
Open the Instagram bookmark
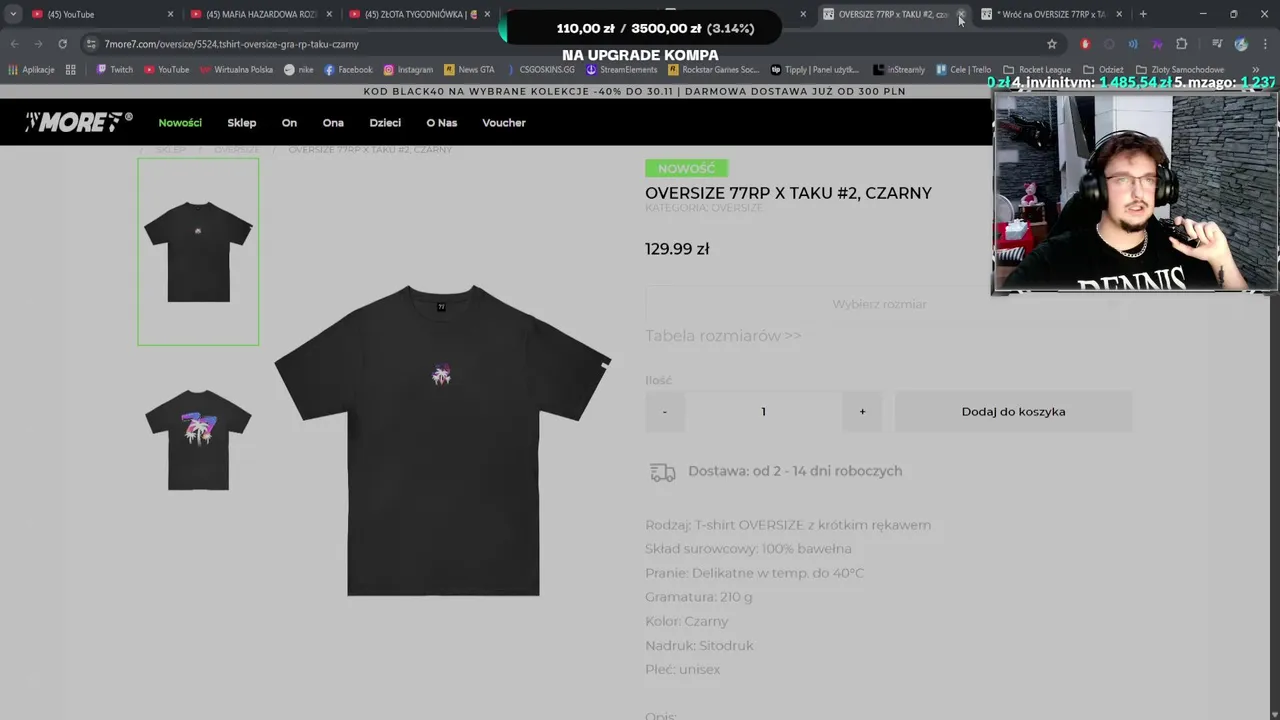(408, 70)
